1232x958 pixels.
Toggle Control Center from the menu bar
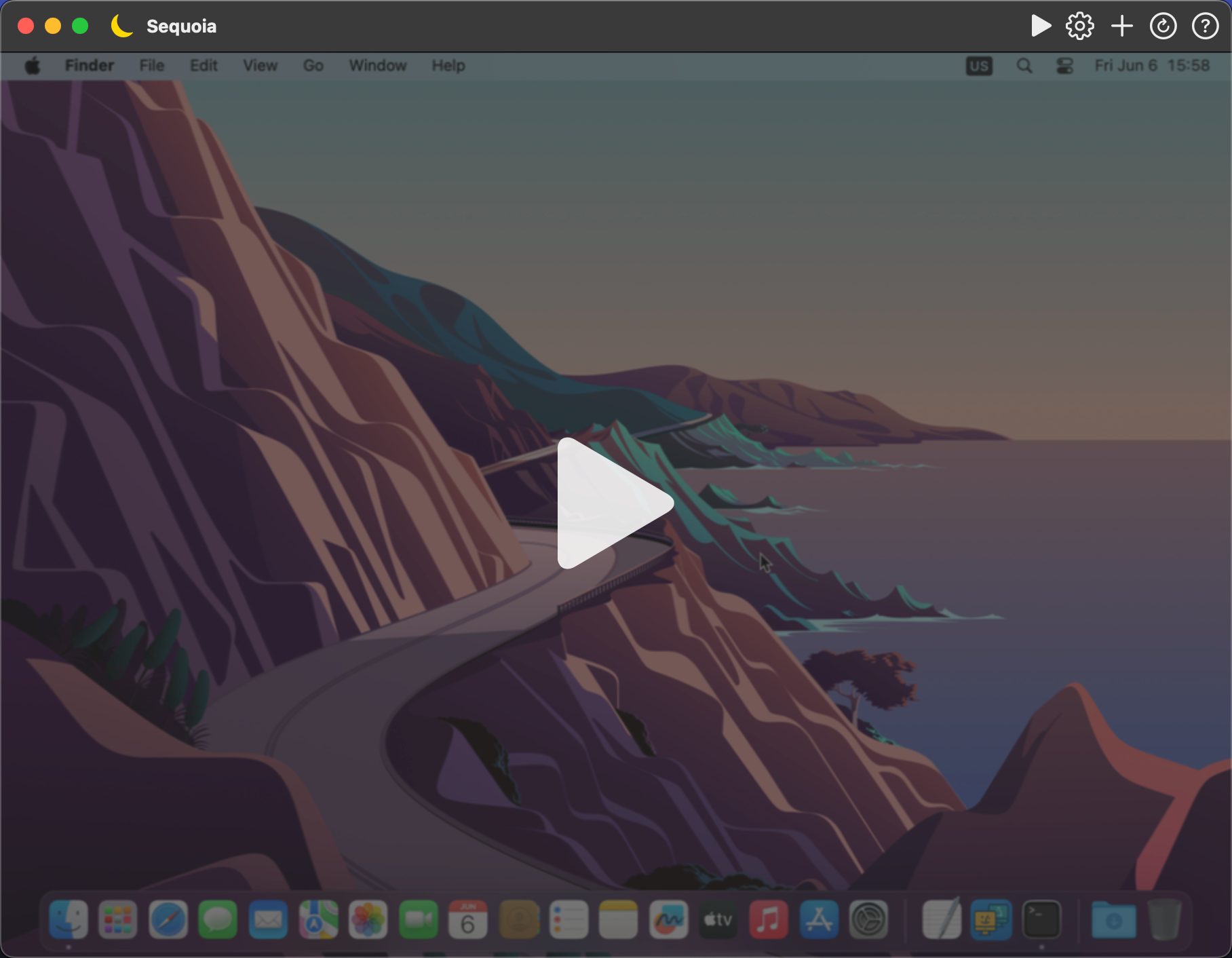coord(1064,66)
